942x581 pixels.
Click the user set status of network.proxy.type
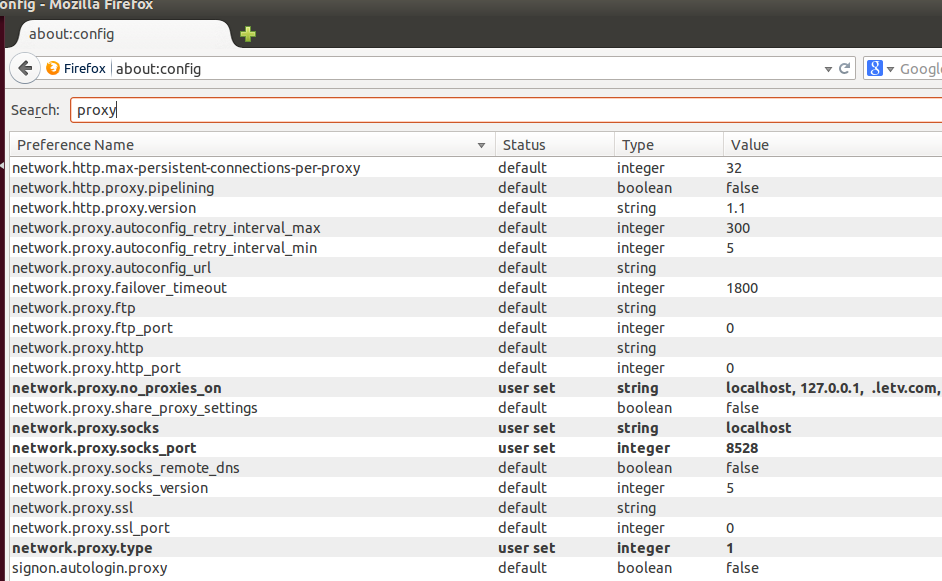click(x=526, y=548)
